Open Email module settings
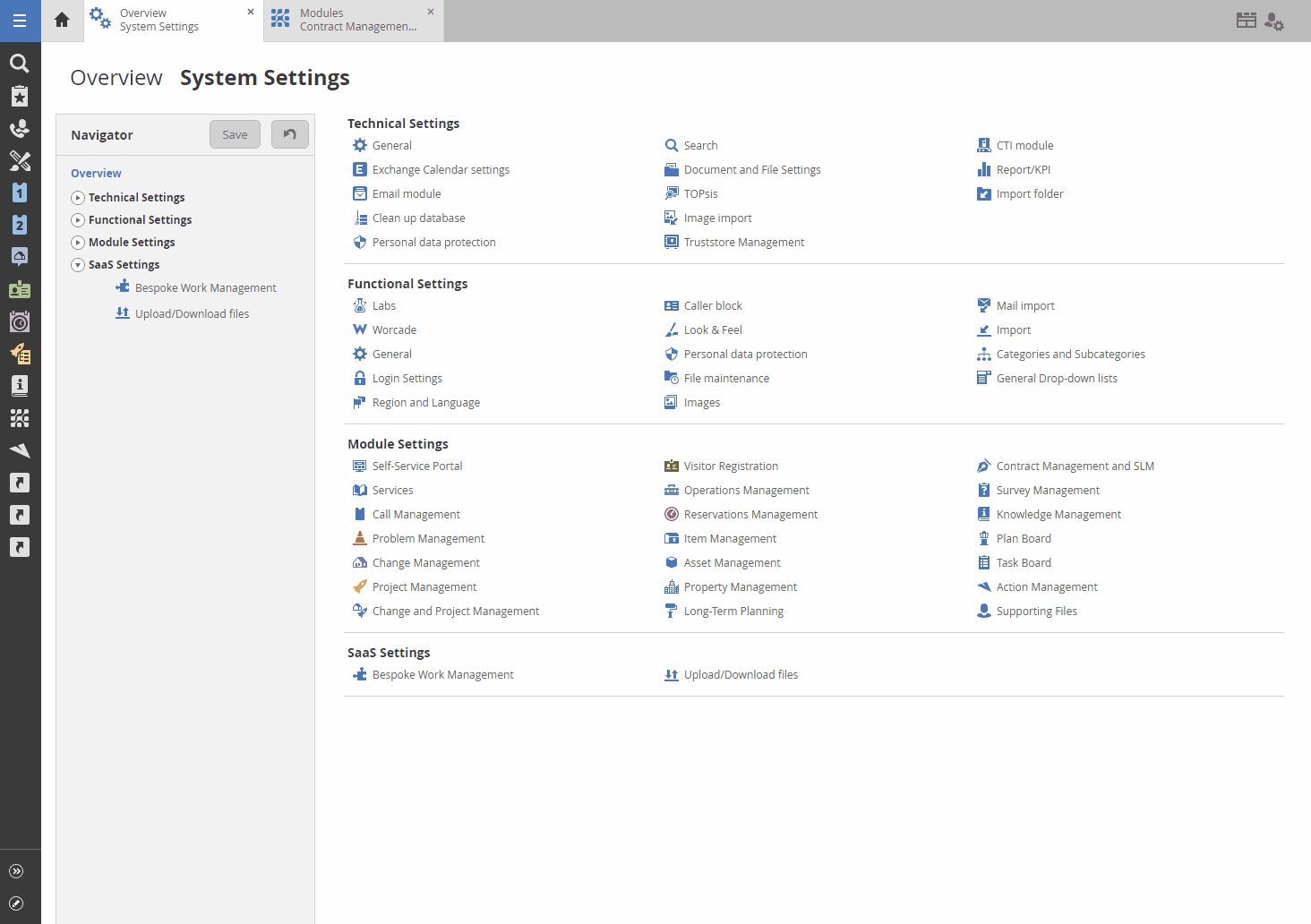The width and height of the screenshot is (1311, 924). 397,193
